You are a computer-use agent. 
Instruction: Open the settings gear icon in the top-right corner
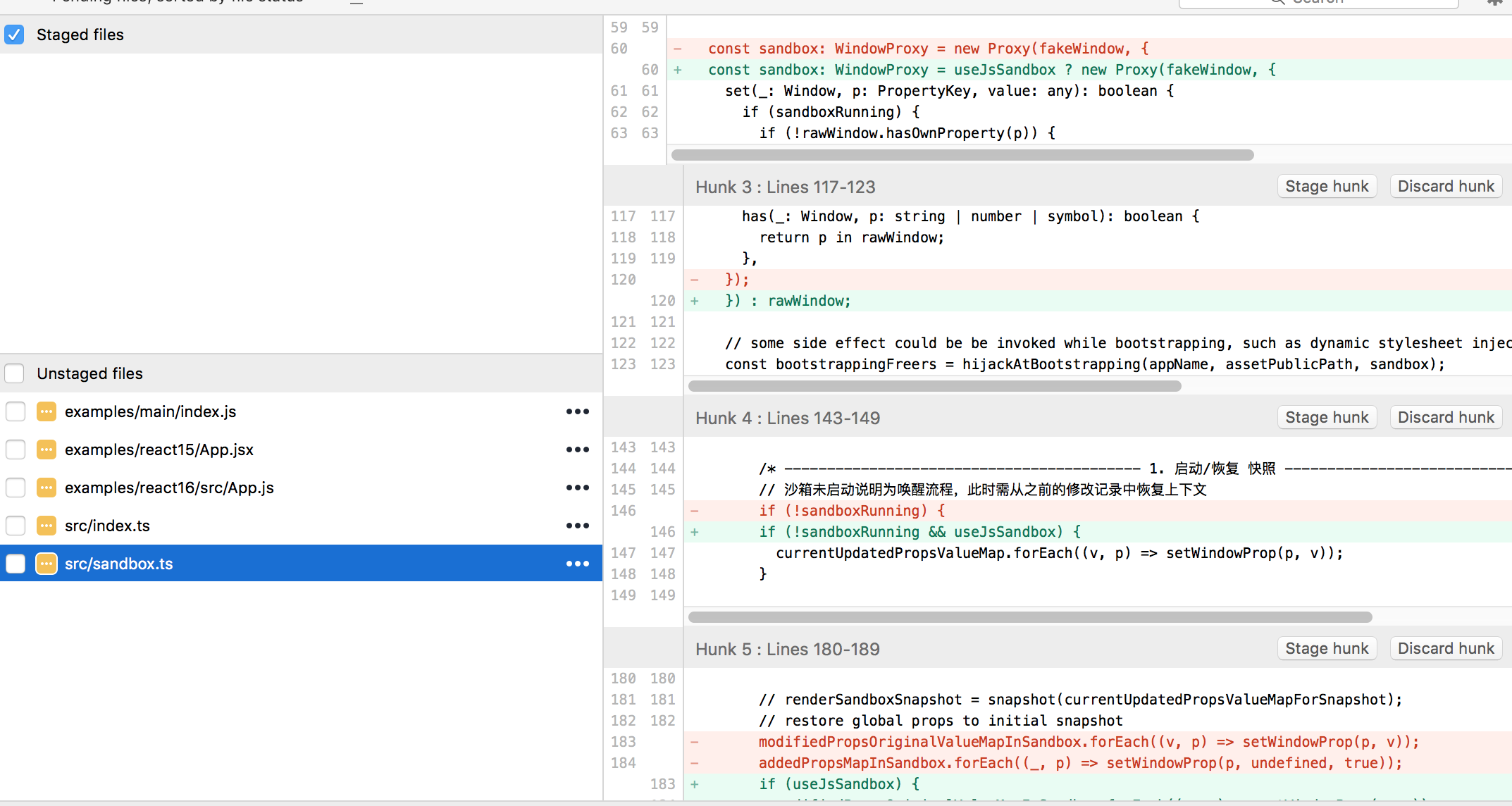[x=1494, y=2]
